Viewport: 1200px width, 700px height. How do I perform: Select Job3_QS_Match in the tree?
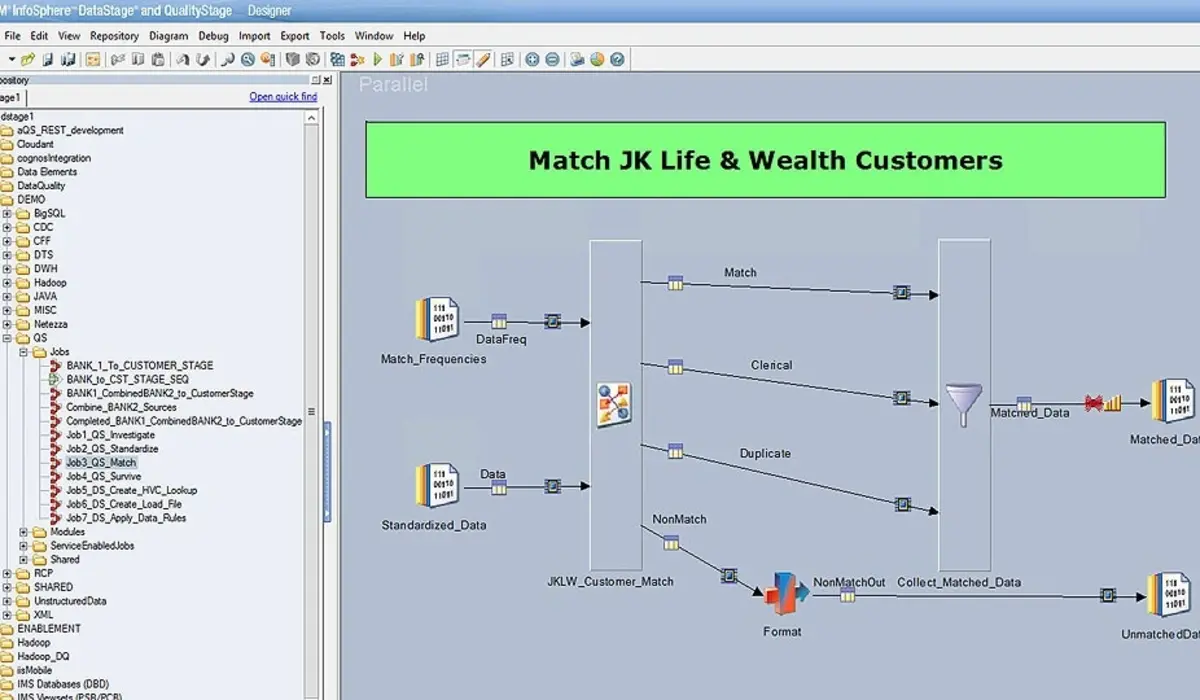pos(101,463)
